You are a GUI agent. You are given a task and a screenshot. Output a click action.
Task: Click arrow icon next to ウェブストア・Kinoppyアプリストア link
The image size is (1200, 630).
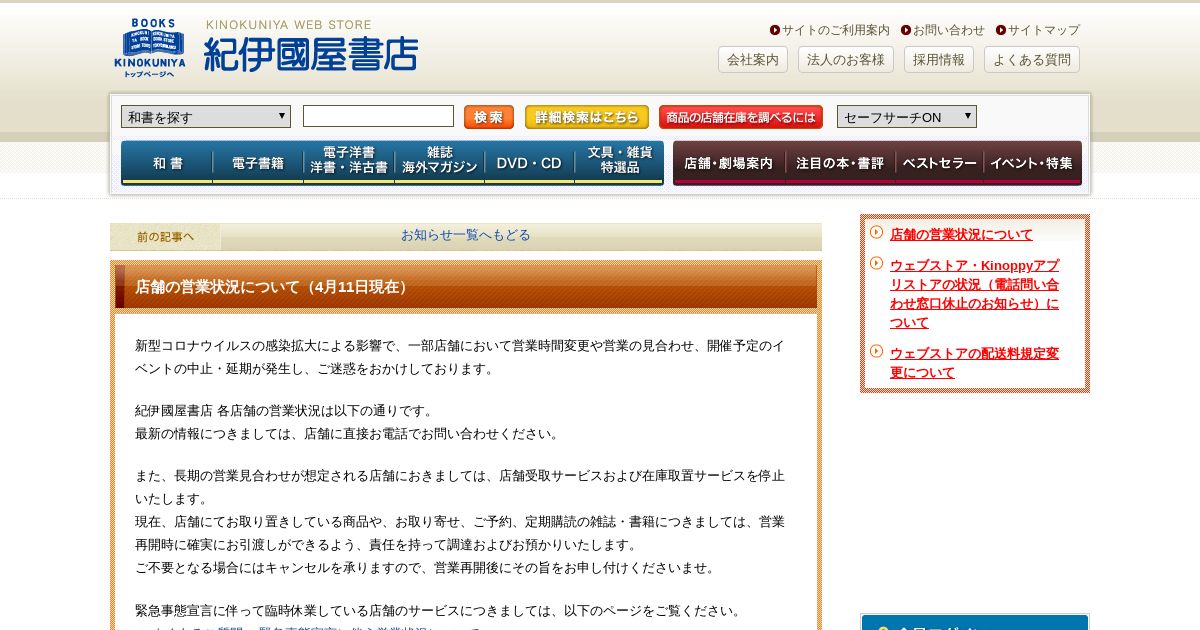(876, 263)
